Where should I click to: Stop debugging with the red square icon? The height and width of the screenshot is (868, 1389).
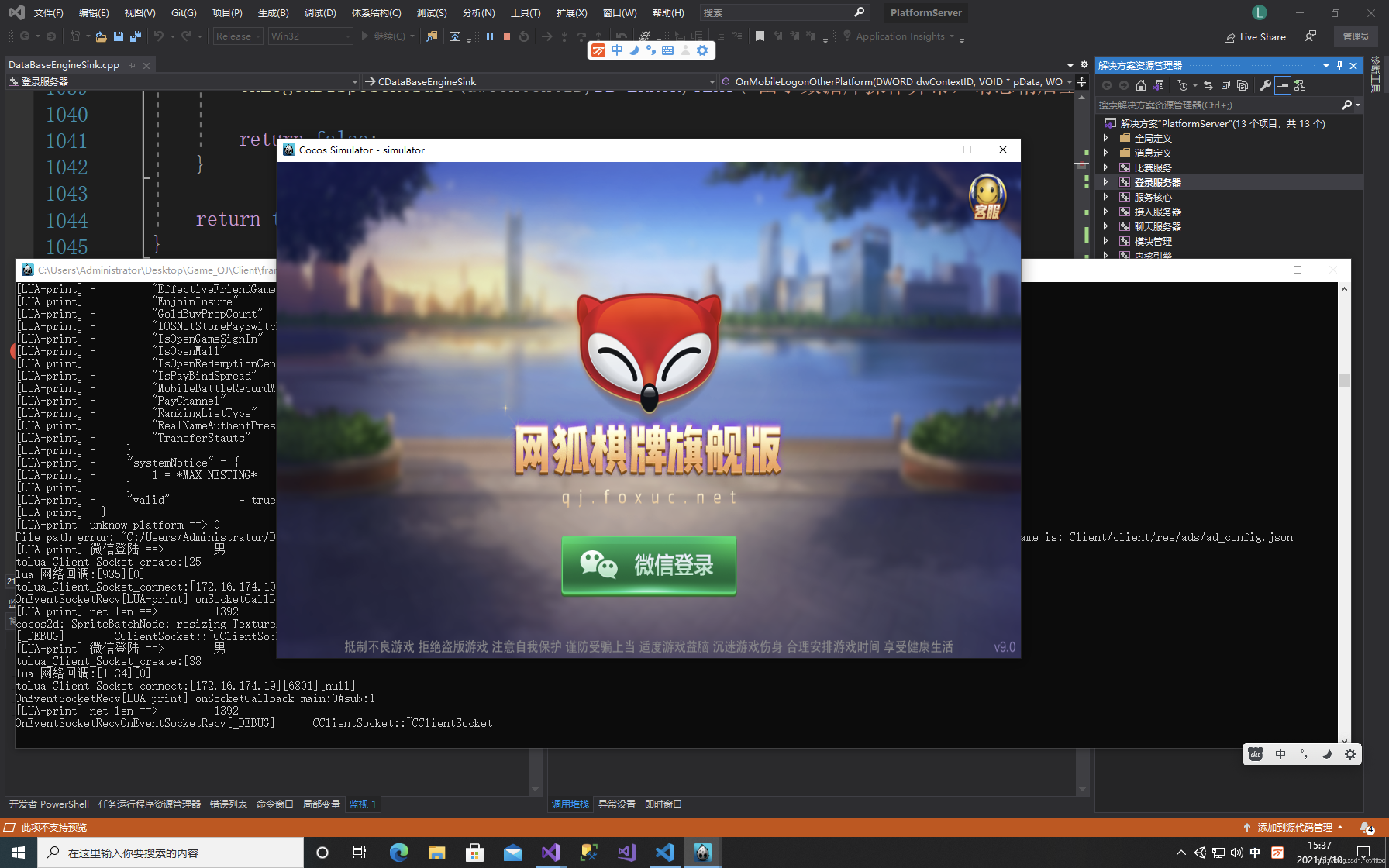coord(507,36)
